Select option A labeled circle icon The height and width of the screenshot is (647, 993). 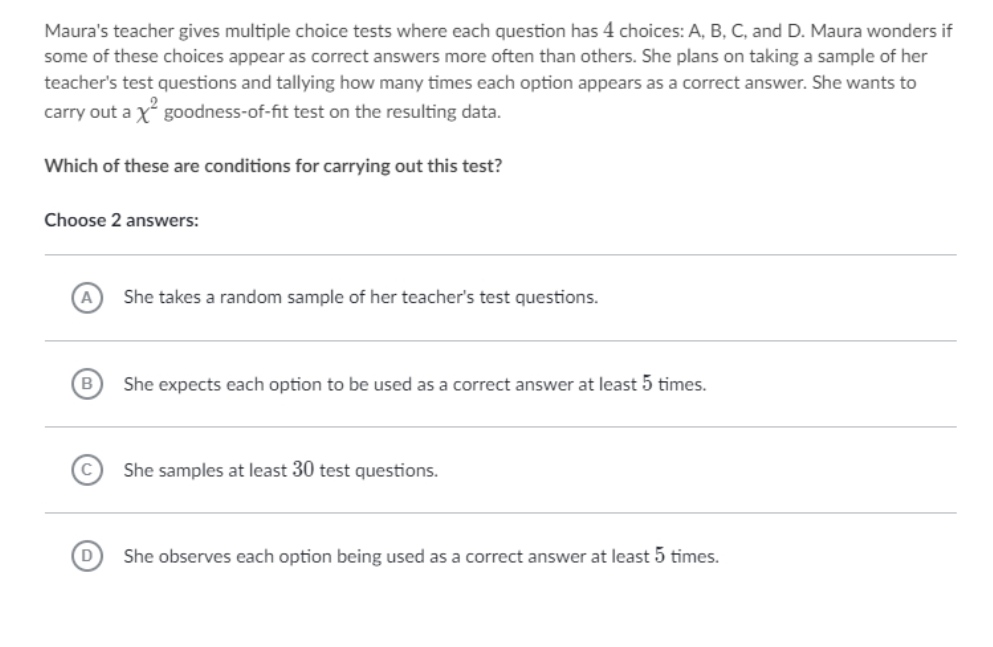[86, 297]
